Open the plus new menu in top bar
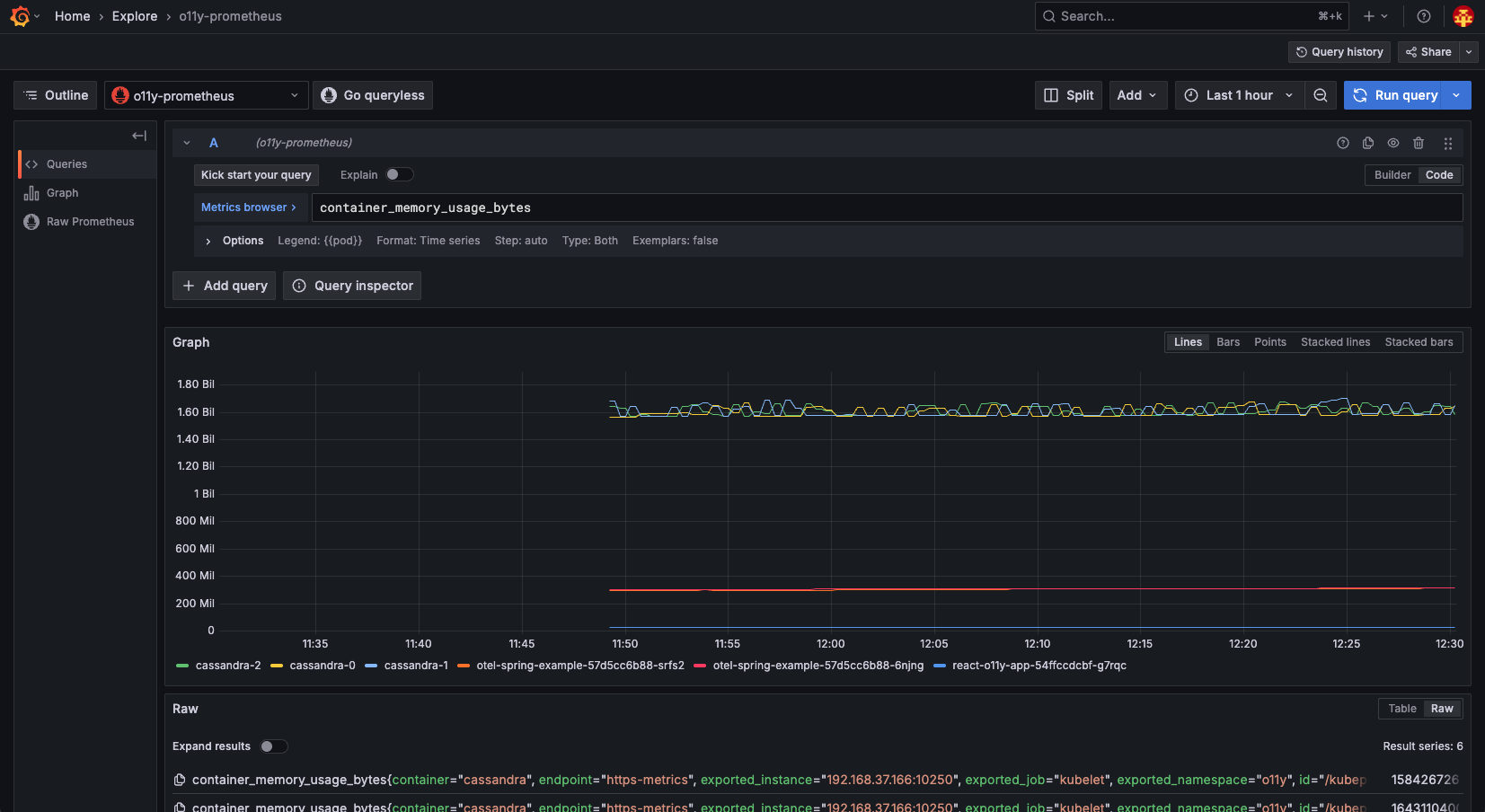Viewport: 1485px width, 812px height. point(1375,16)
